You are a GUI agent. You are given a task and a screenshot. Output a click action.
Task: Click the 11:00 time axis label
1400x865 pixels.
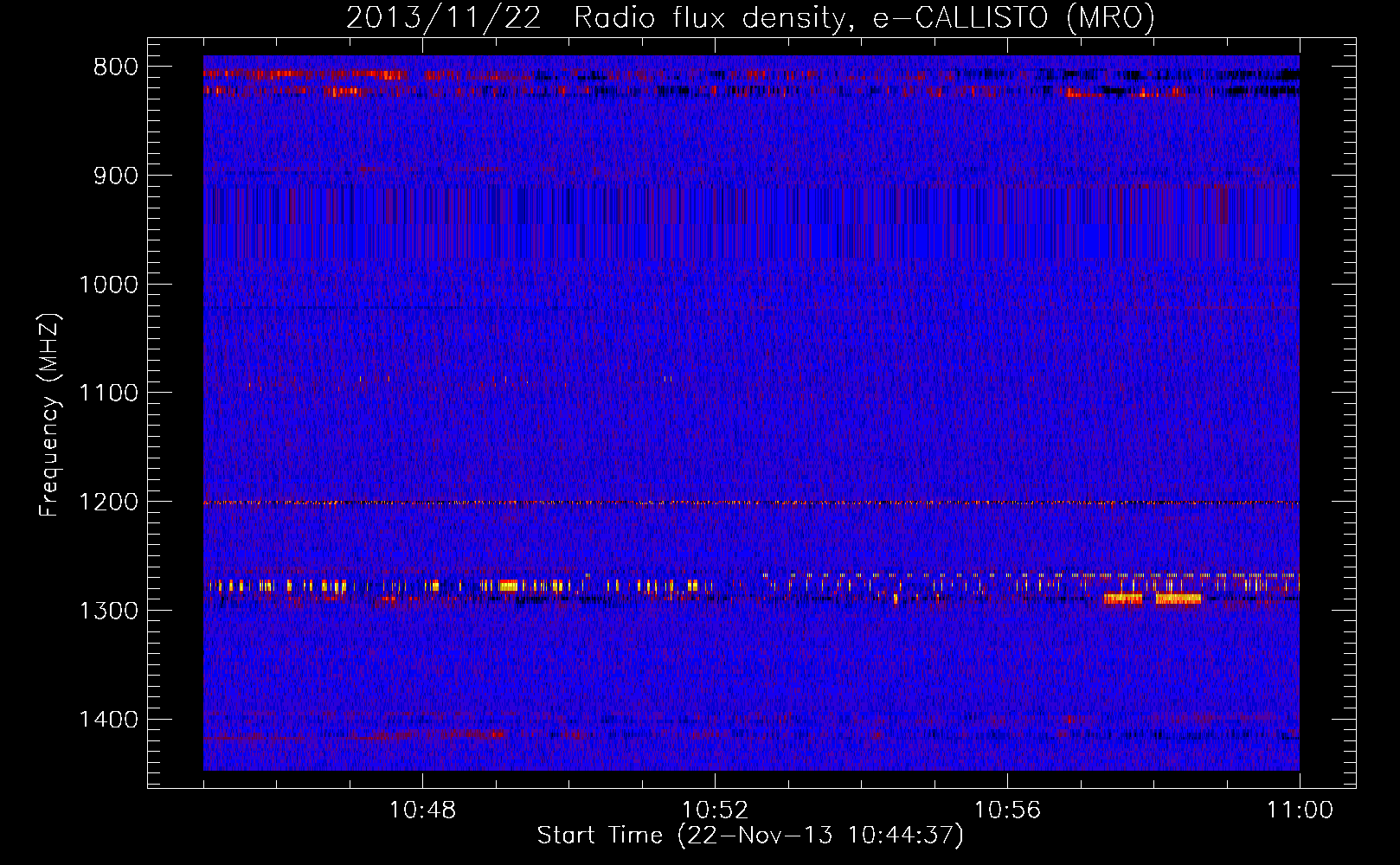point(1300,811)
